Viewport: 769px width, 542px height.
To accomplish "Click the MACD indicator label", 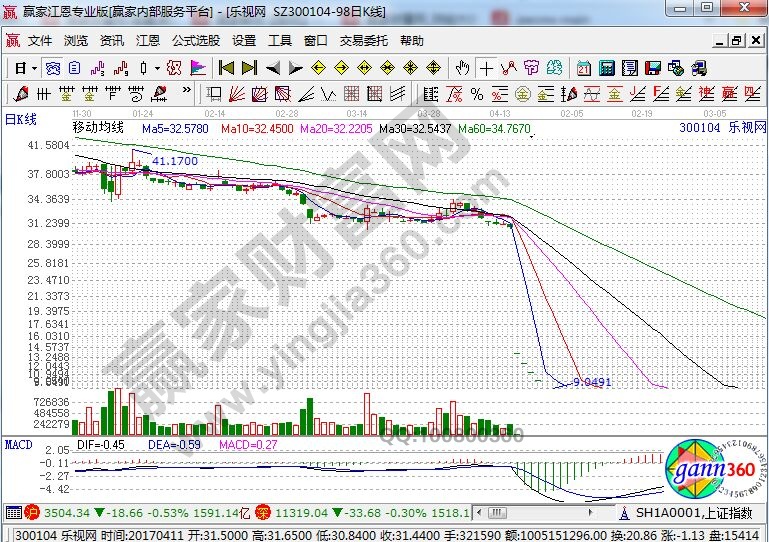I will click(18, 443).
